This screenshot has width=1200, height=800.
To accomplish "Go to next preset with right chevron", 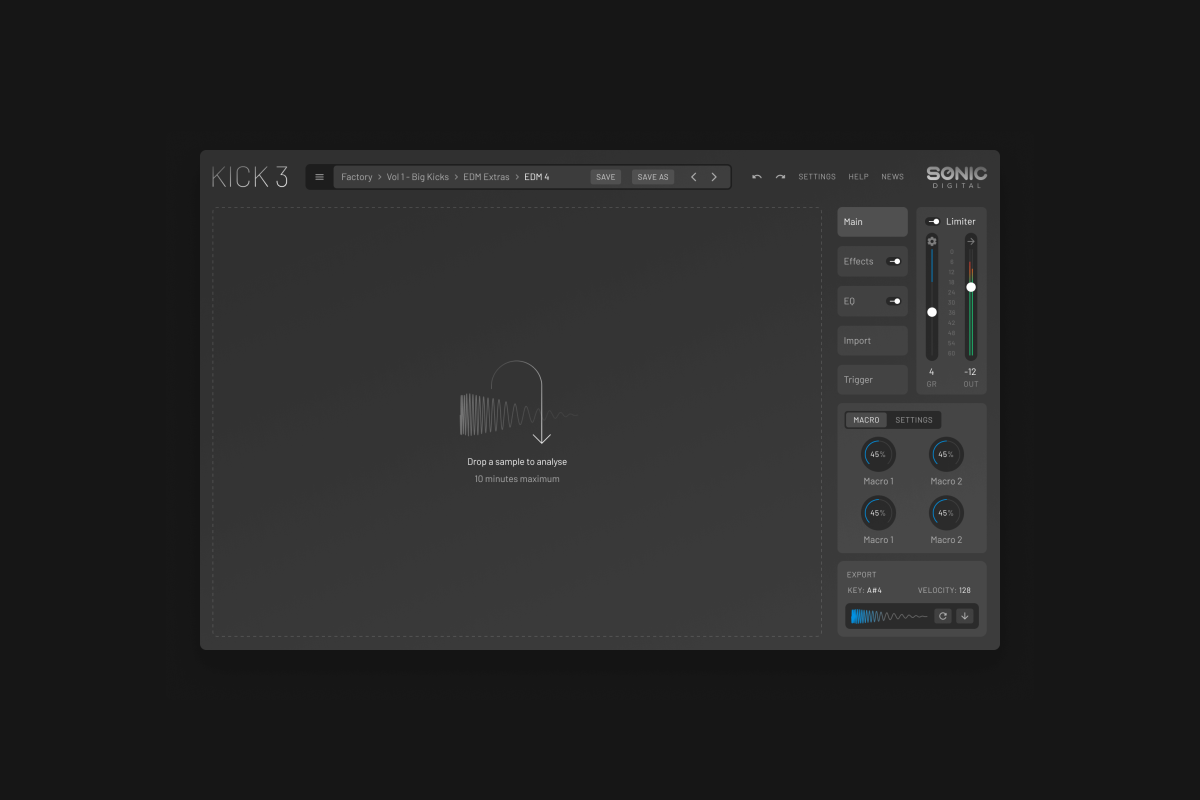I will (714, 177).
